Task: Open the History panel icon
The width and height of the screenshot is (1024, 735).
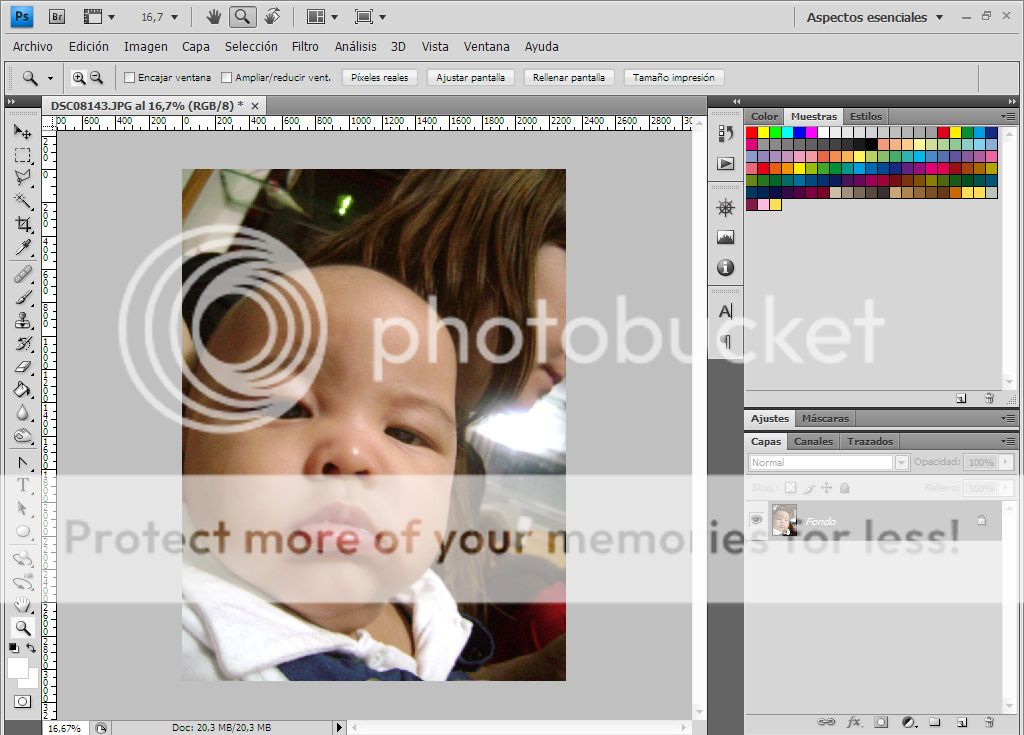Action: tap(726, 134)
